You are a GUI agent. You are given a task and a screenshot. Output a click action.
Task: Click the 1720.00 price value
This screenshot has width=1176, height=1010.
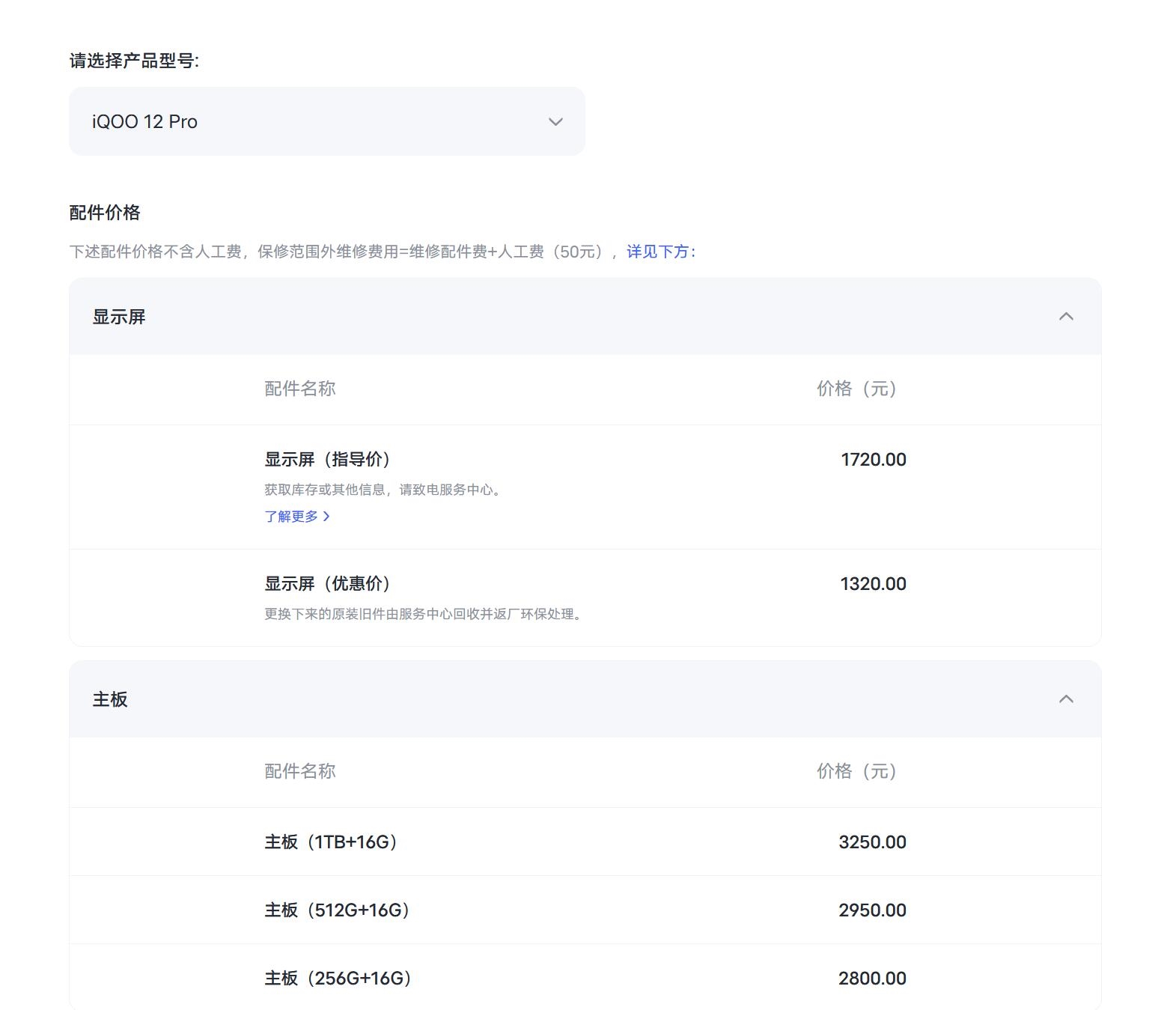(873, 460)
